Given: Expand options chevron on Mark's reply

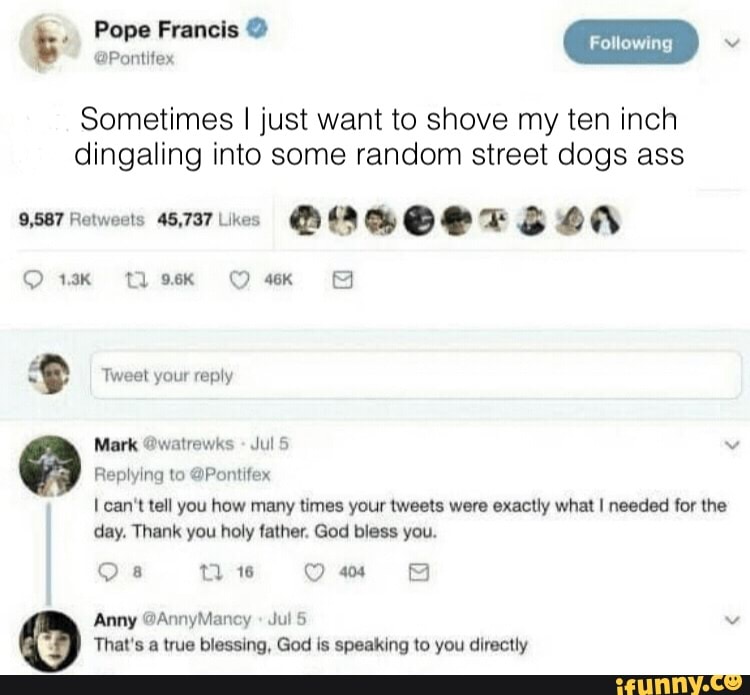Looking at the screenshot, I should coord(731,445).
